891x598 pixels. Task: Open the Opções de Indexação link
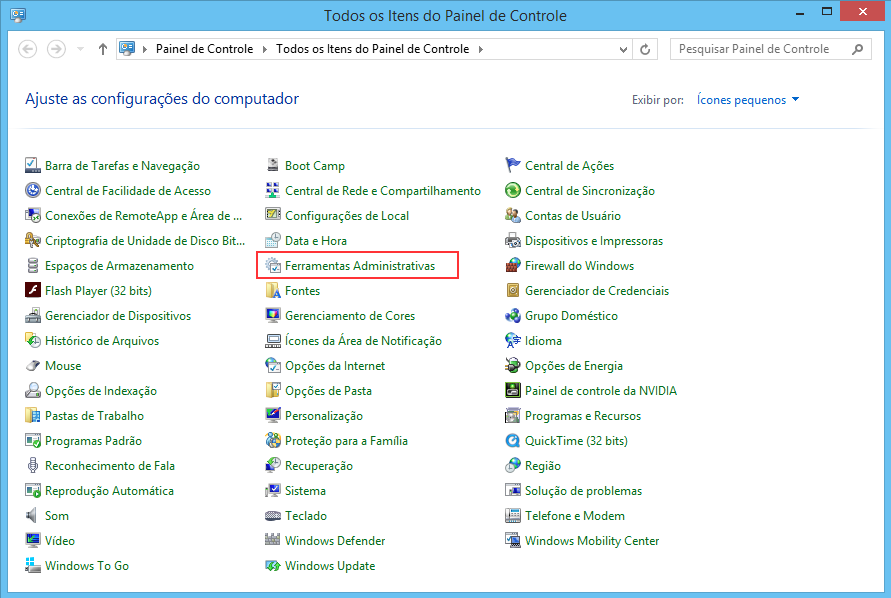tap(101, 391)
